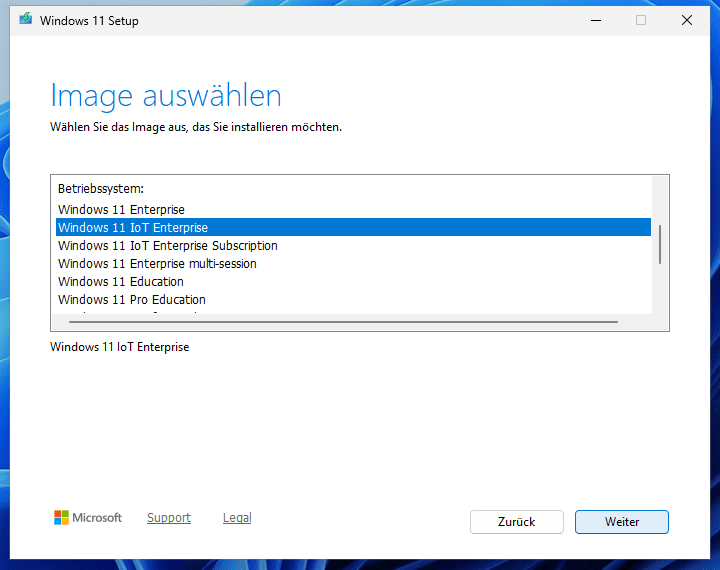Click the vertical scrollbar thumb in image list
Image resolution: width=720 pixels, height=570 pixels.
(x=660, y=244)
